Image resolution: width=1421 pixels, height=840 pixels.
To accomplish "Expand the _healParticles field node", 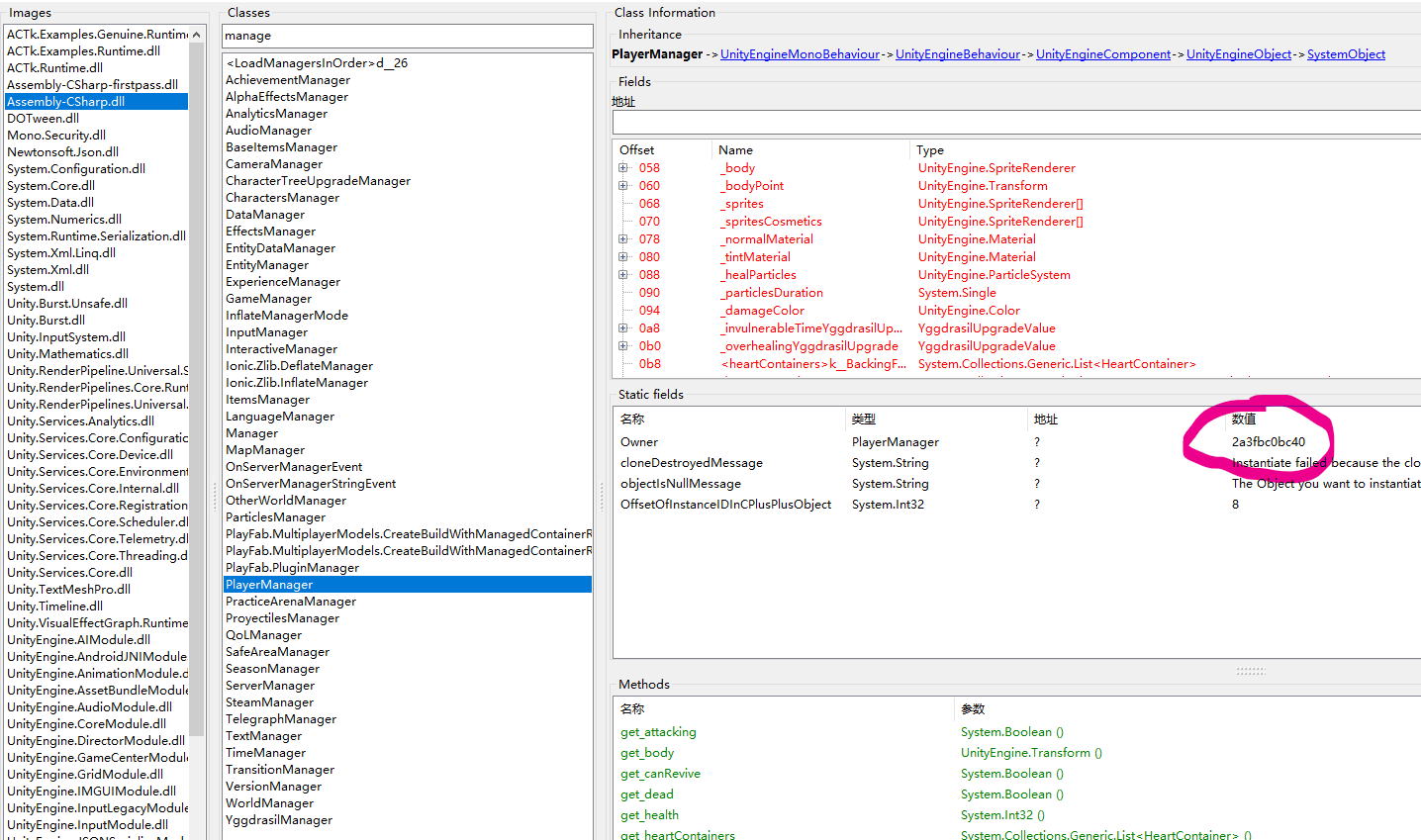I will coord(624,274).
